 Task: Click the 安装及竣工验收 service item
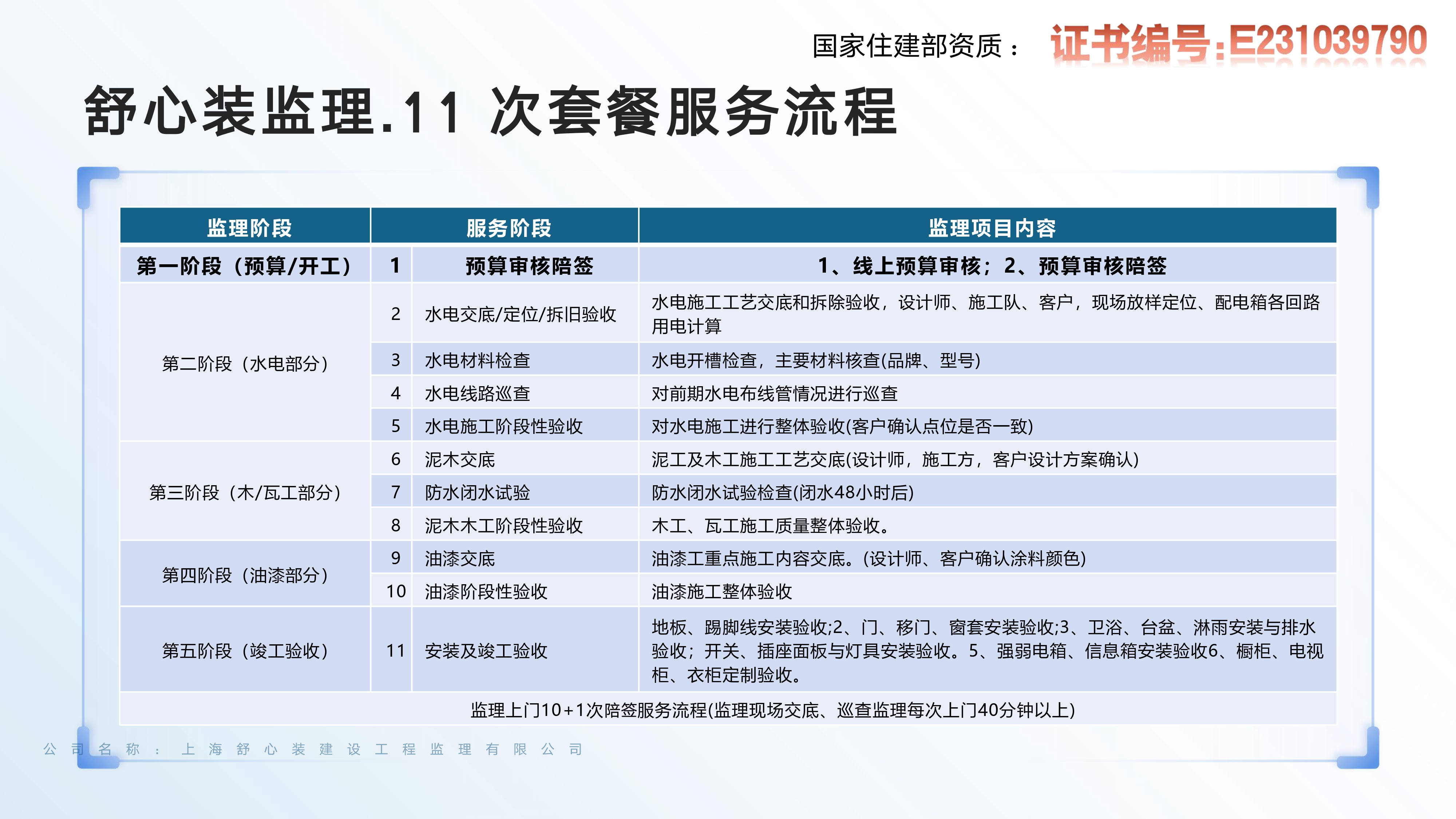tap(486, 650)
